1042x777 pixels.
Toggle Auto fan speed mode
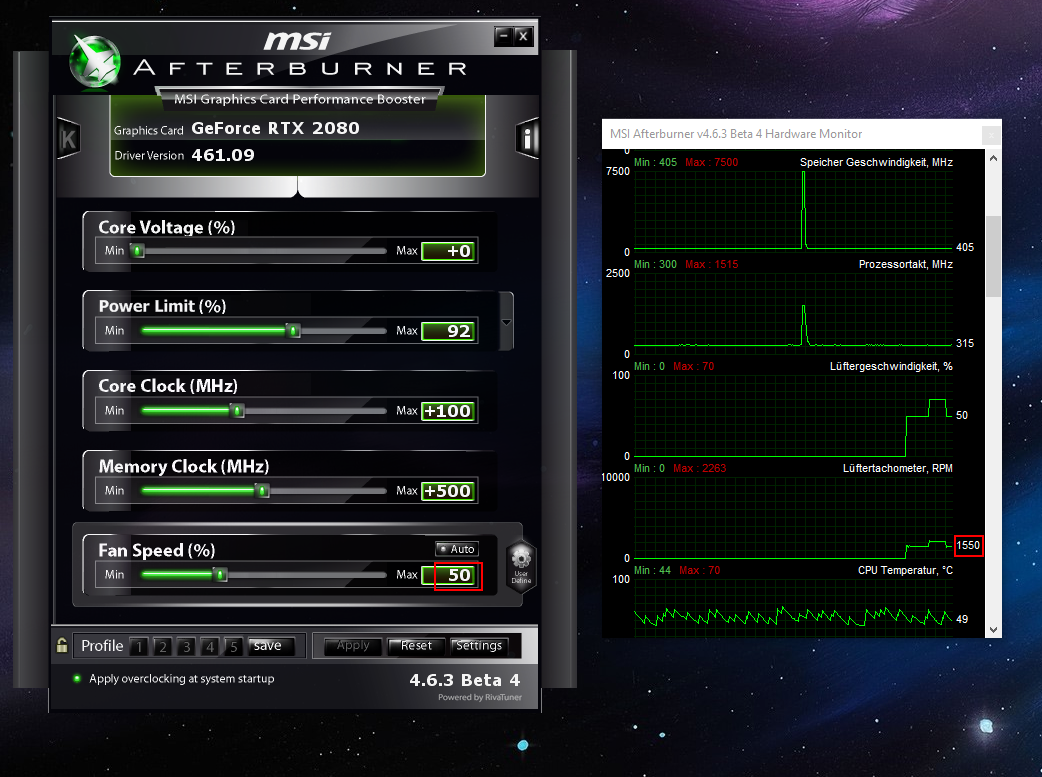[457, 549]
